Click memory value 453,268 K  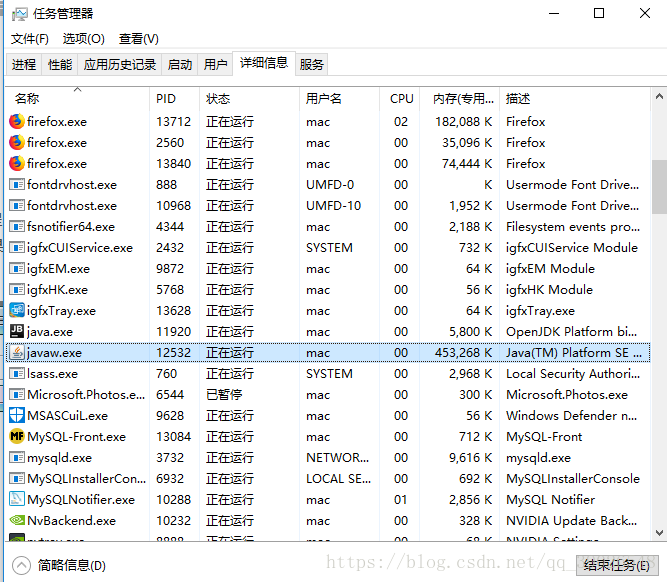click(463, 353)
